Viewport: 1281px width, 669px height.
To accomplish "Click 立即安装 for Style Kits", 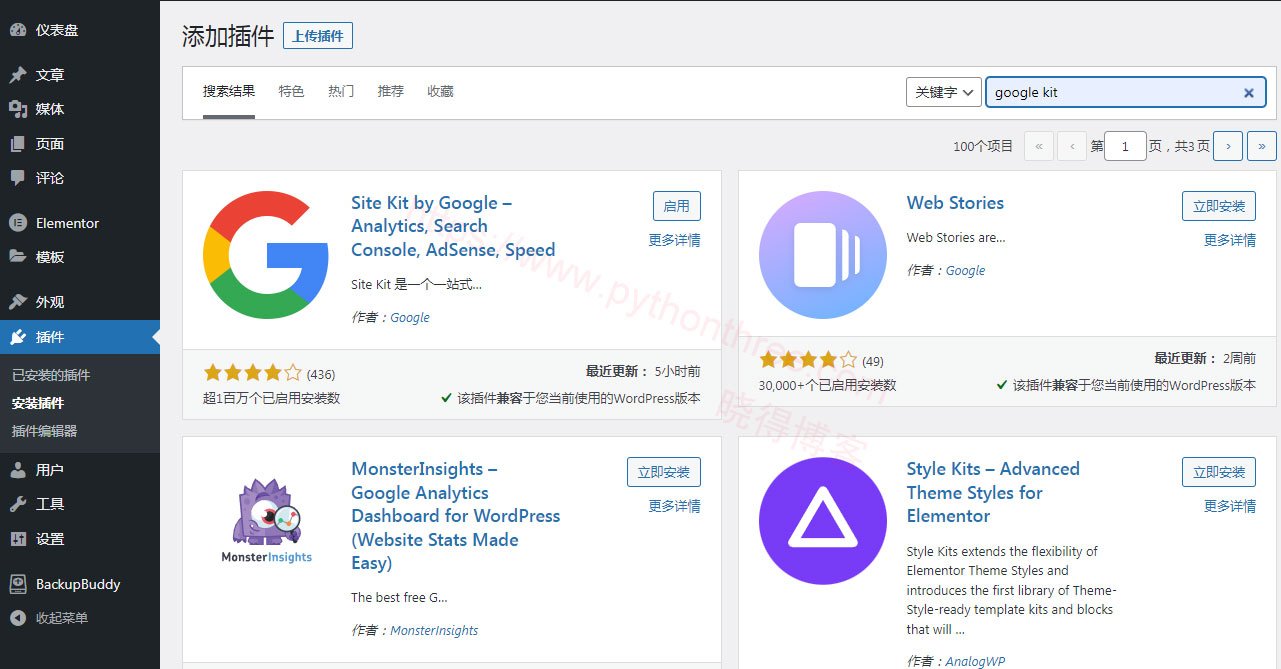I will point(1219,472).
